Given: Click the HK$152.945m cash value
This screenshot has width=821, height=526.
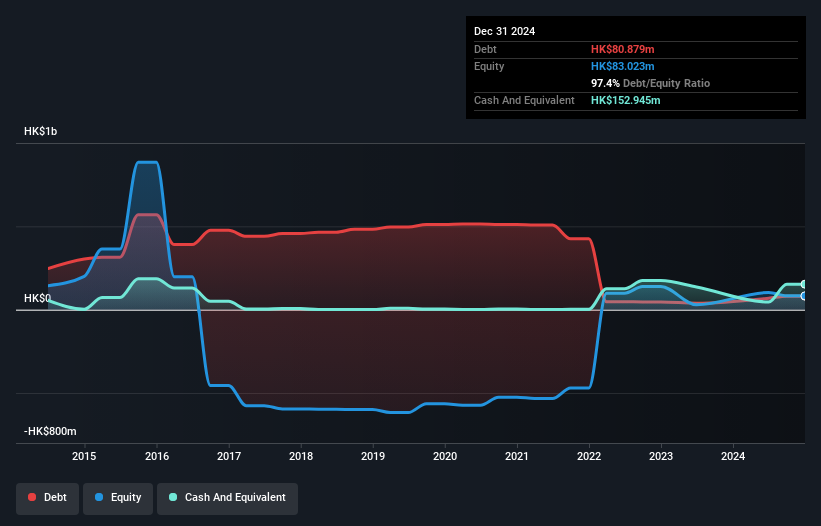Looking at the screenshot, I should (626, 100).
